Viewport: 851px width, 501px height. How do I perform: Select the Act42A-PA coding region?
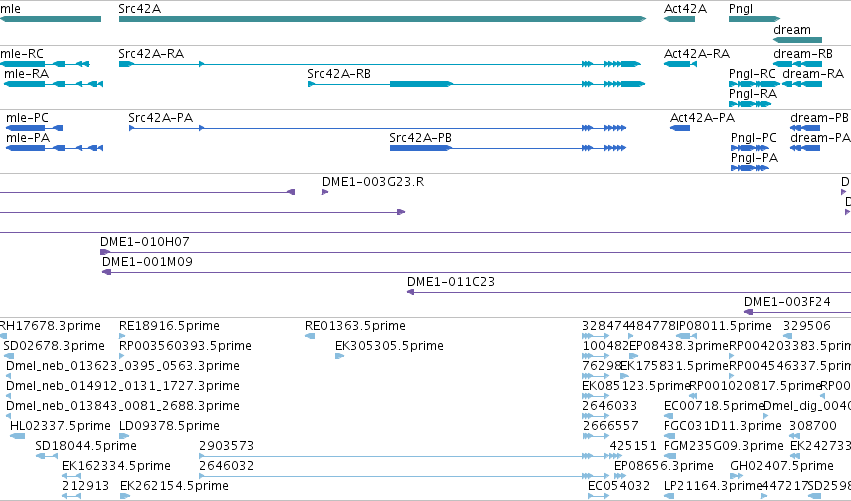click(x=680, y=128)
